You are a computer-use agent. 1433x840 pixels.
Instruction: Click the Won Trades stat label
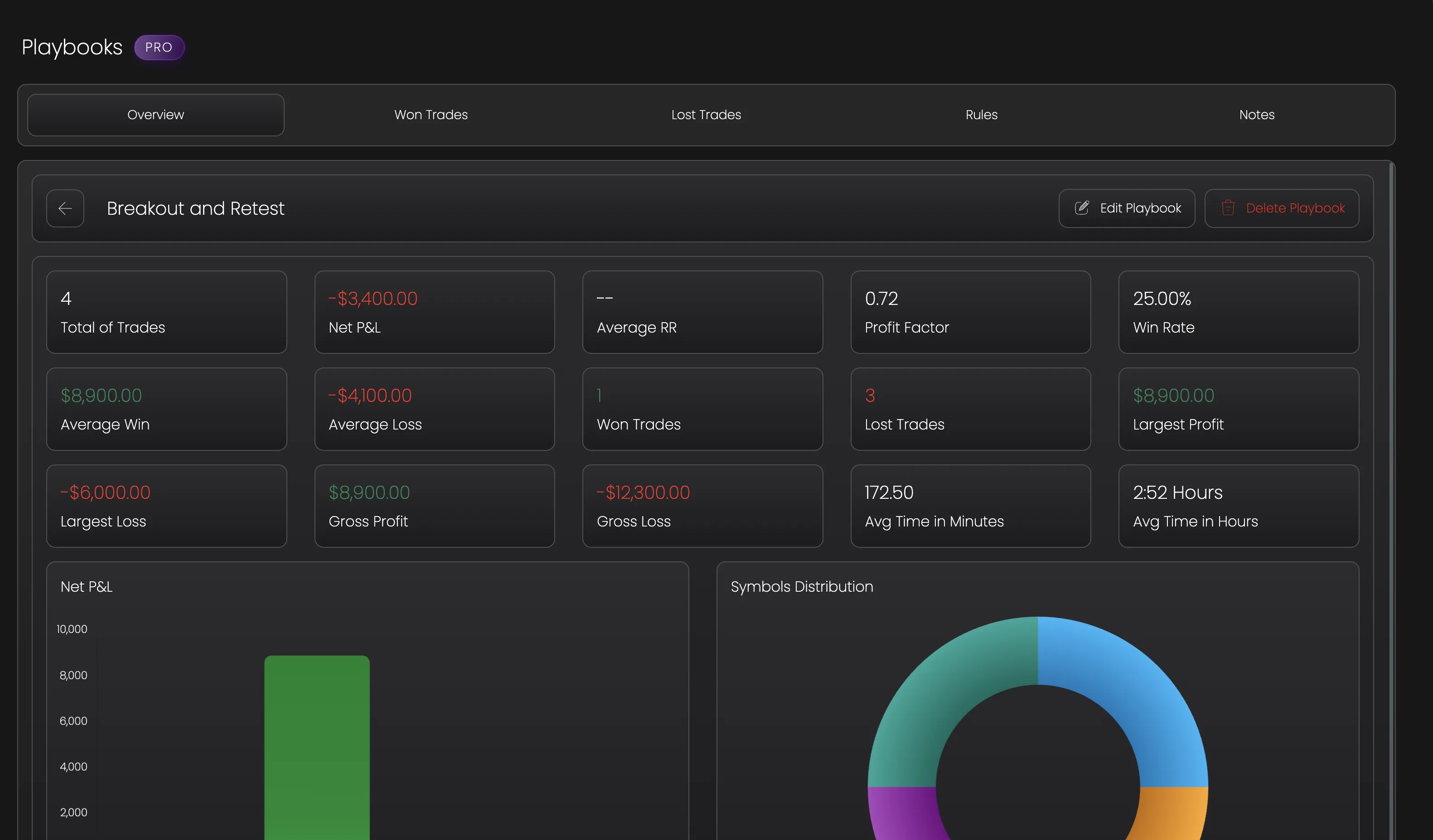pyautogui.click(x=639, y=425)
